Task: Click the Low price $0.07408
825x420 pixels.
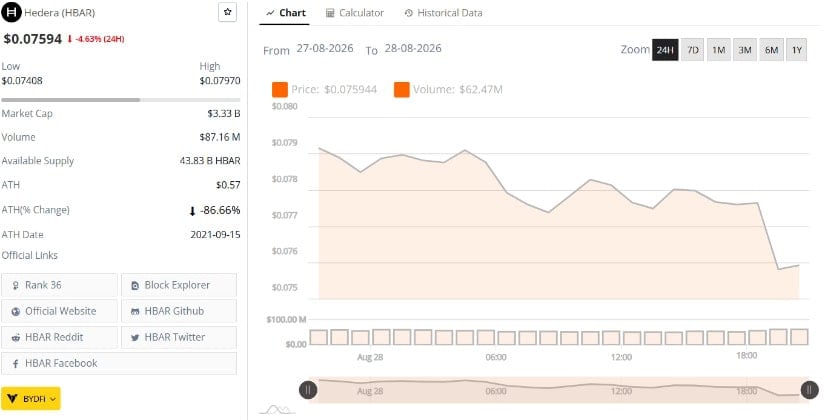Action: click(x=22, y=81)
